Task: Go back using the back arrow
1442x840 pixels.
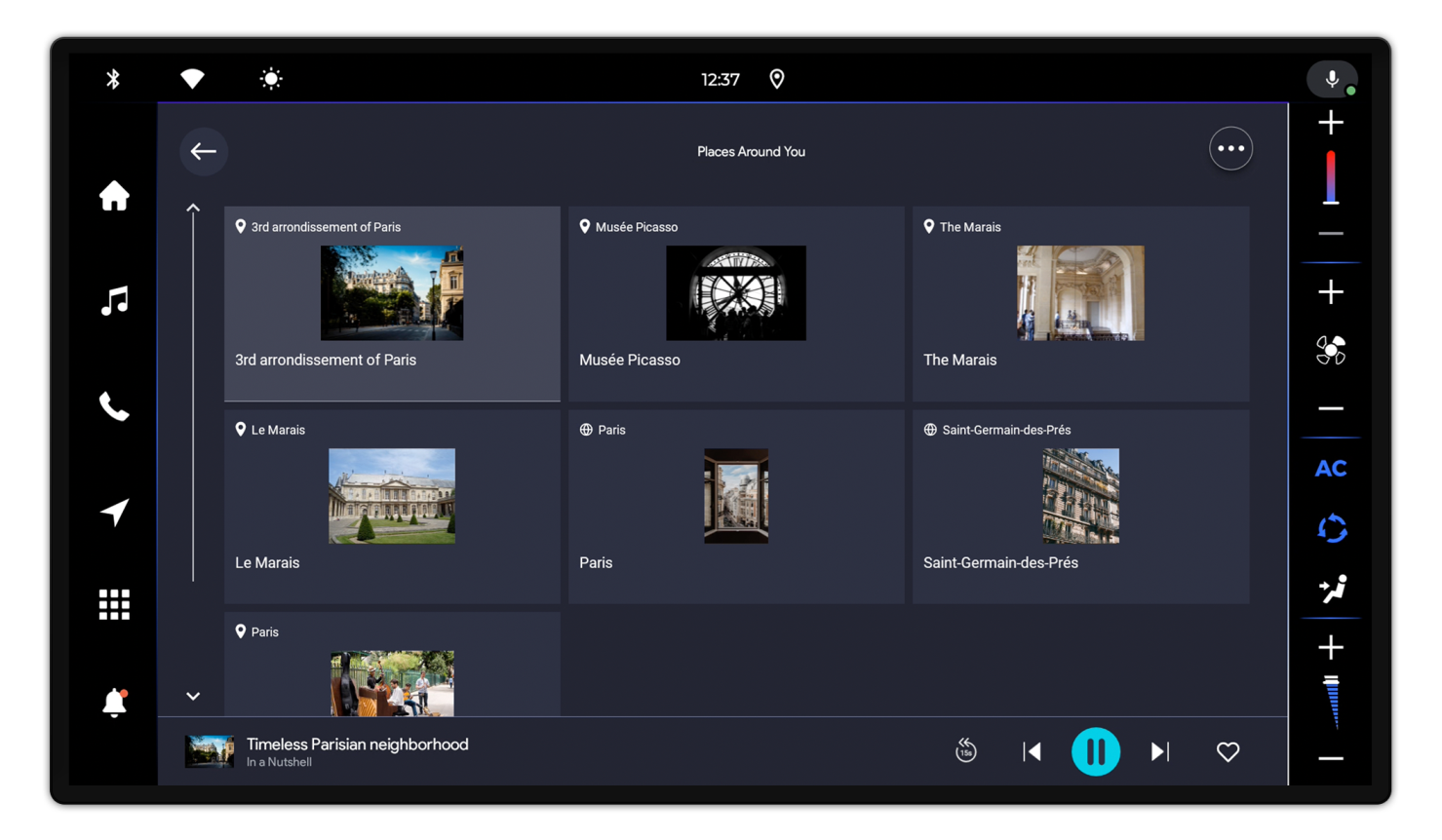Action: coord(204,151)
